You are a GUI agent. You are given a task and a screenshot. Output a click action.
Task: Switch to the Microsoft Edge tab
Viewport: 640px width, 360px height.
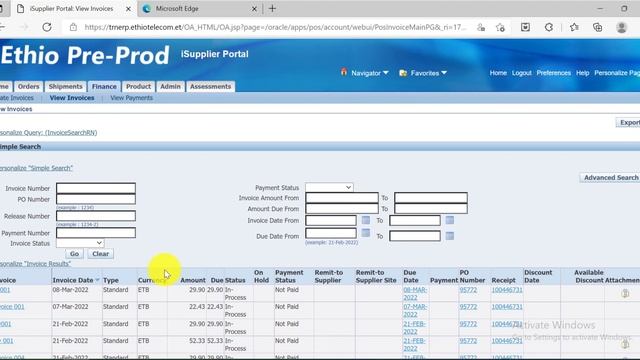click(x=200, y=9)
